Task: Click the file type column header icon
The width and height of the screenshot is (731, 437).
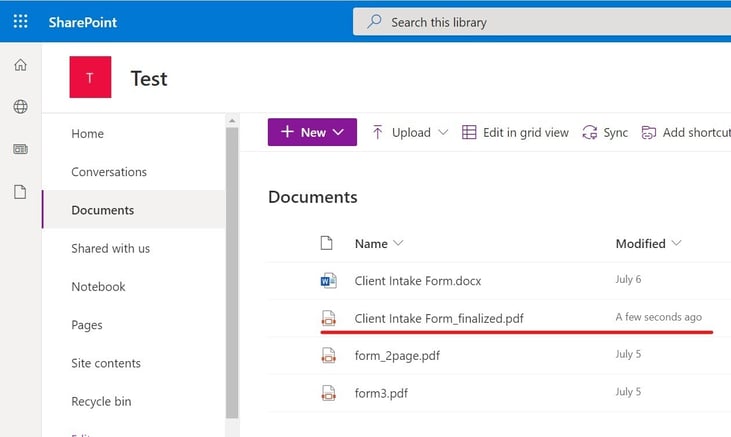Action: click(326, 243)
